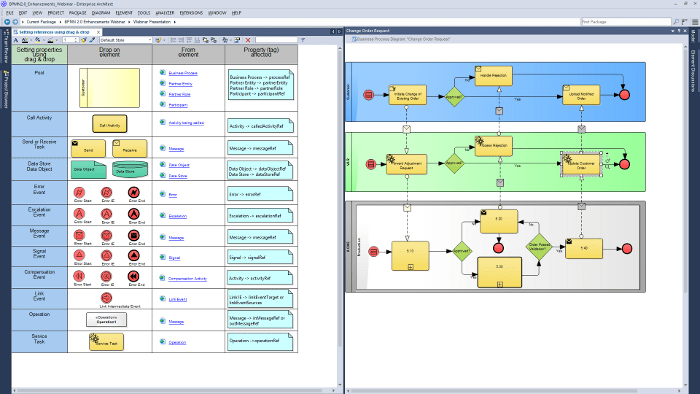Expand the 5.30 subprocess plus marker
The height and width of the screenshot is (394, 700).
(x=500, y=284)
